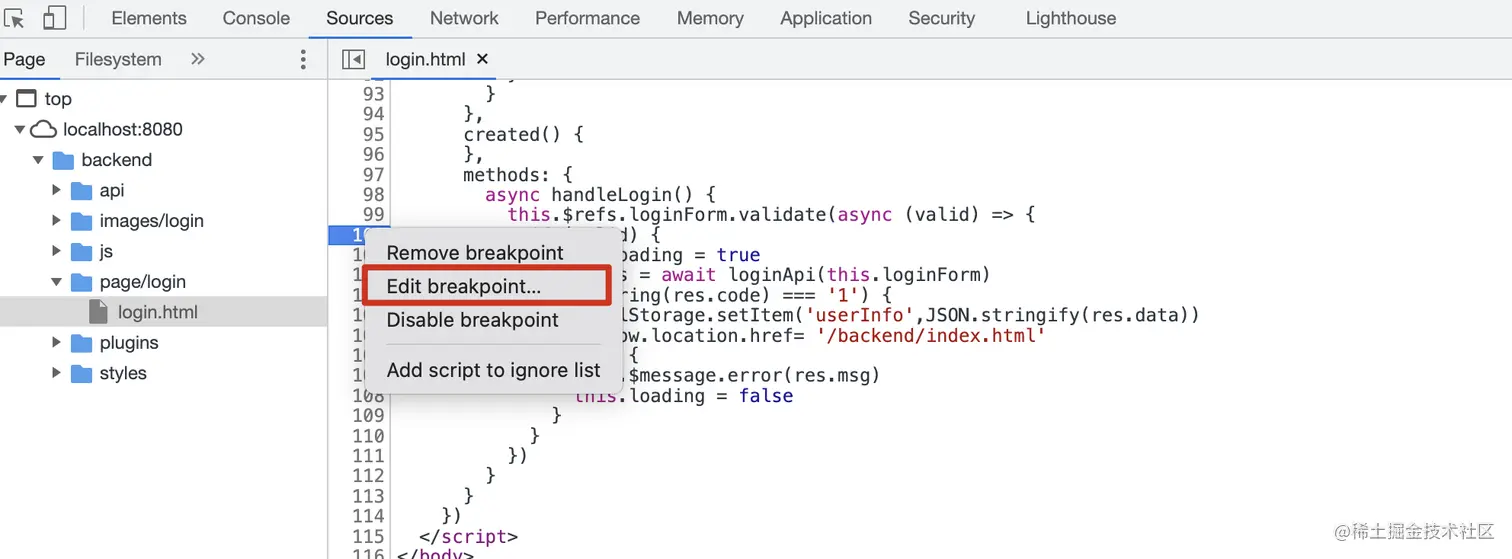This screenshot has width=1512, height=559.
Task: Open the Elements tab
Action: pos(149,18)
